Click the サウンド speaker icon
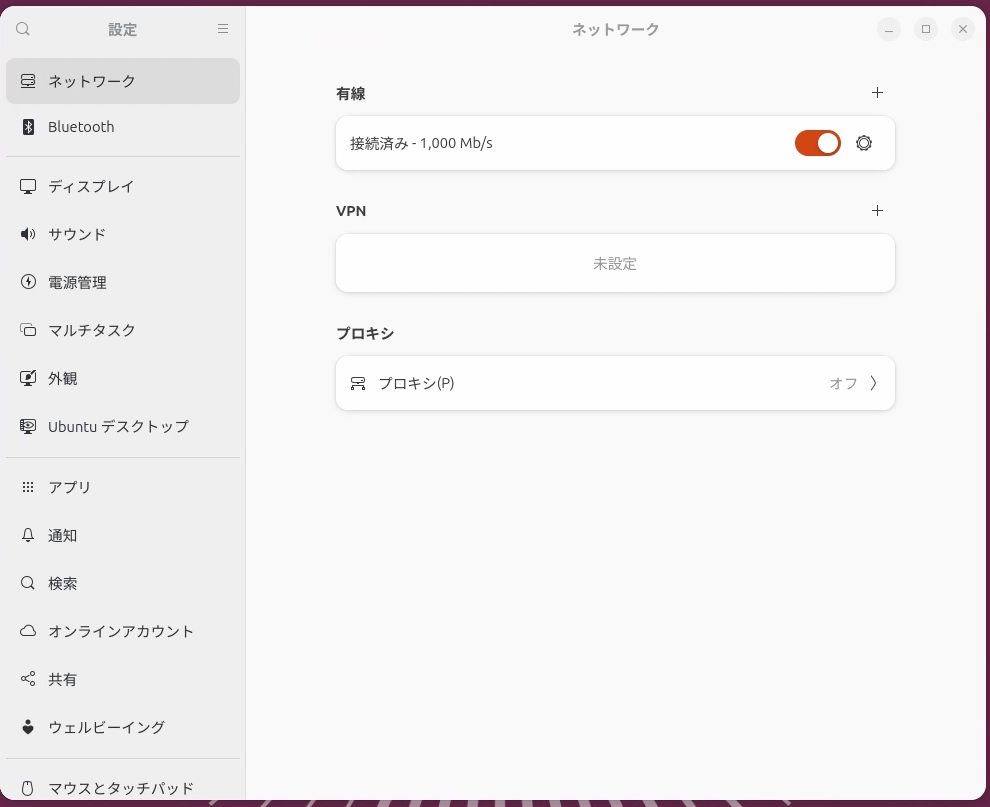This screenshot has width=990, height=807. (28, 234)
